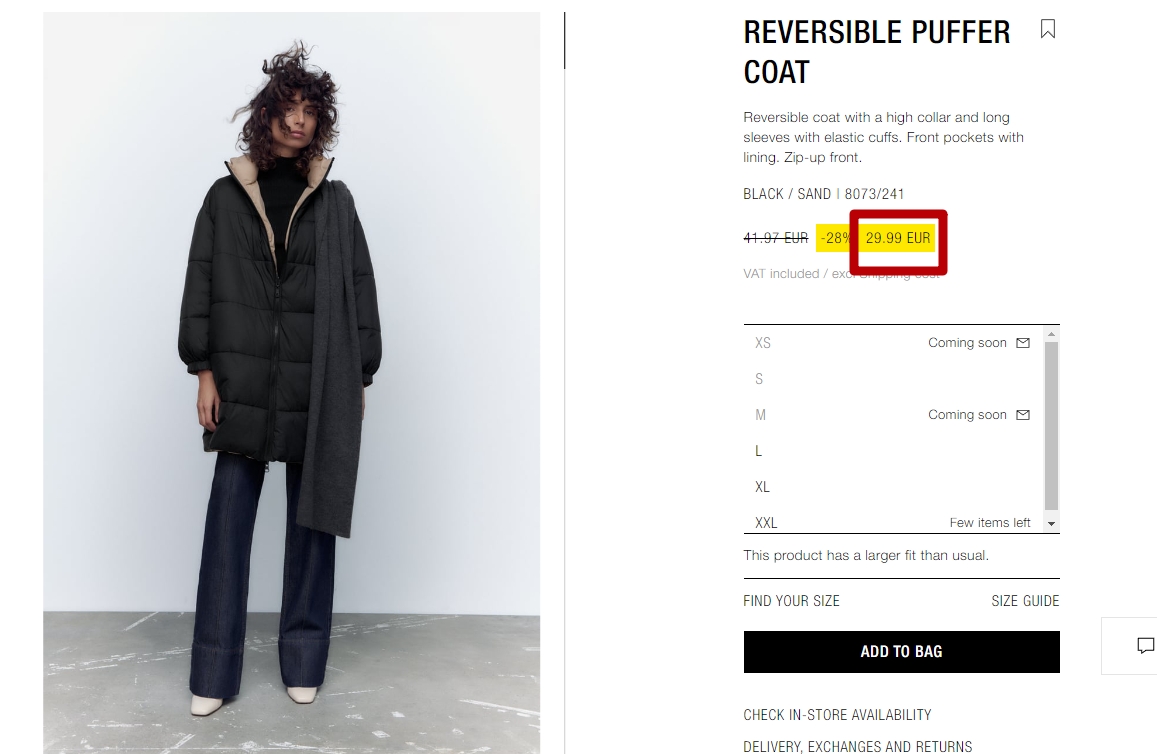Click the image gallery vertical scroll indicator
The width and height of the screenshot is (1157, 754).
(564, 41)
